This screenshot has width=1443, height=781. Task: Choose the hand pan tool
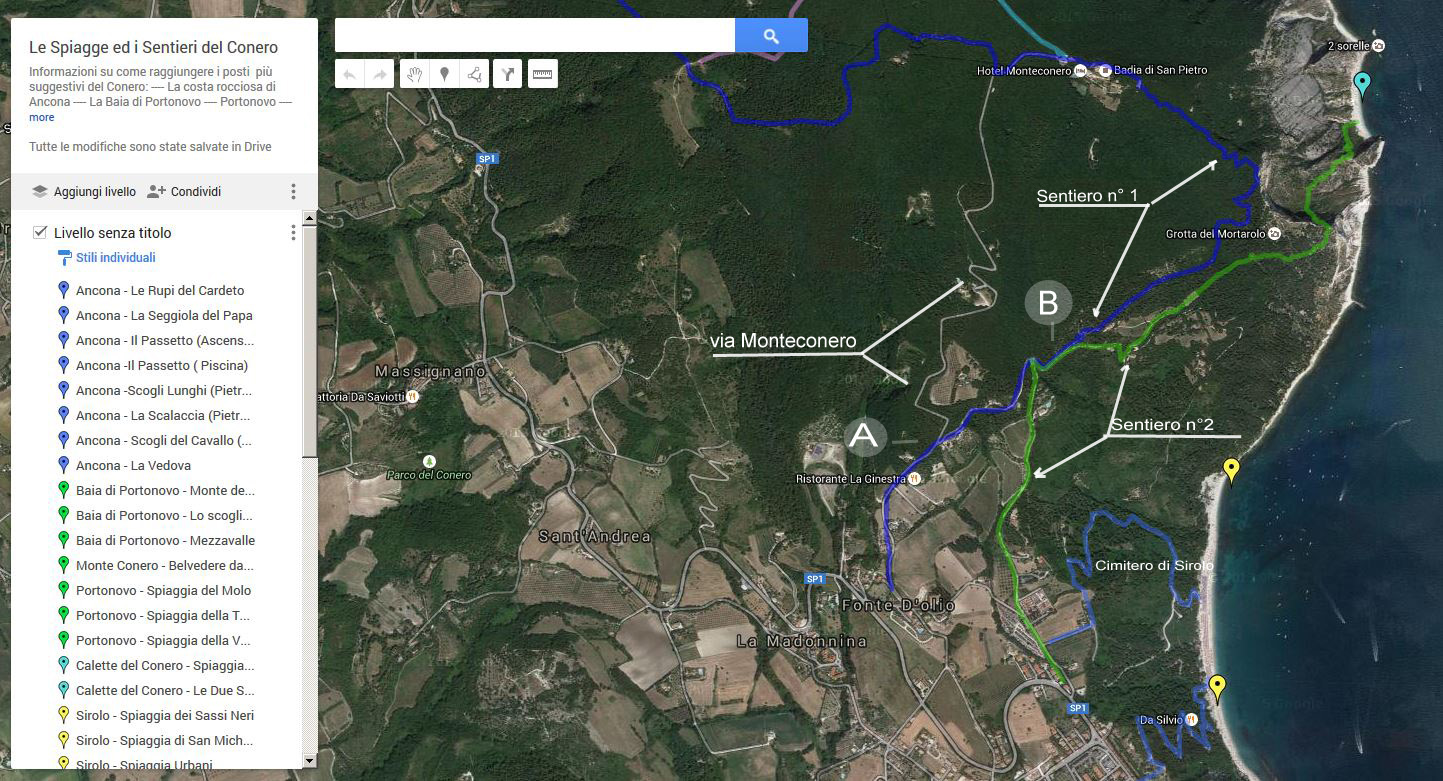[x=414, y=74]
